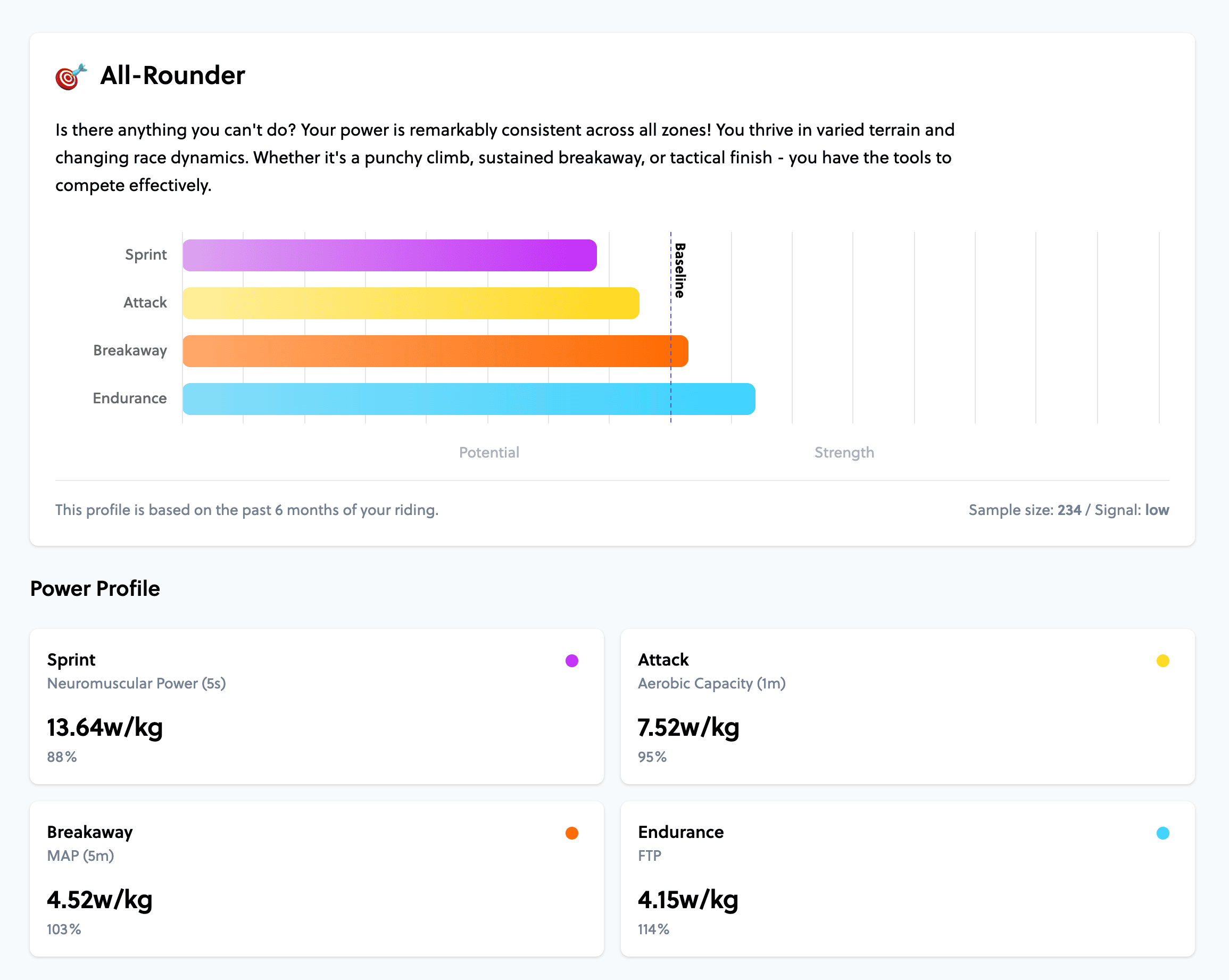This screenshot has height=980, width=1229.
Task: Toggle the Breakaway axis label visibility
Action: click(x=130, y=351)
